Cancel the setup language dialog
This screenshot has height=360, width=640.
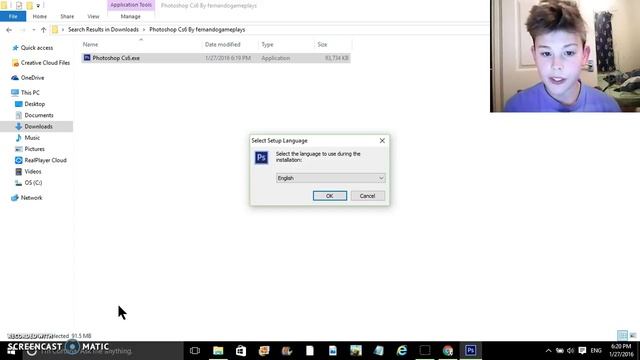pyautogui.click(x=367, y=196)
